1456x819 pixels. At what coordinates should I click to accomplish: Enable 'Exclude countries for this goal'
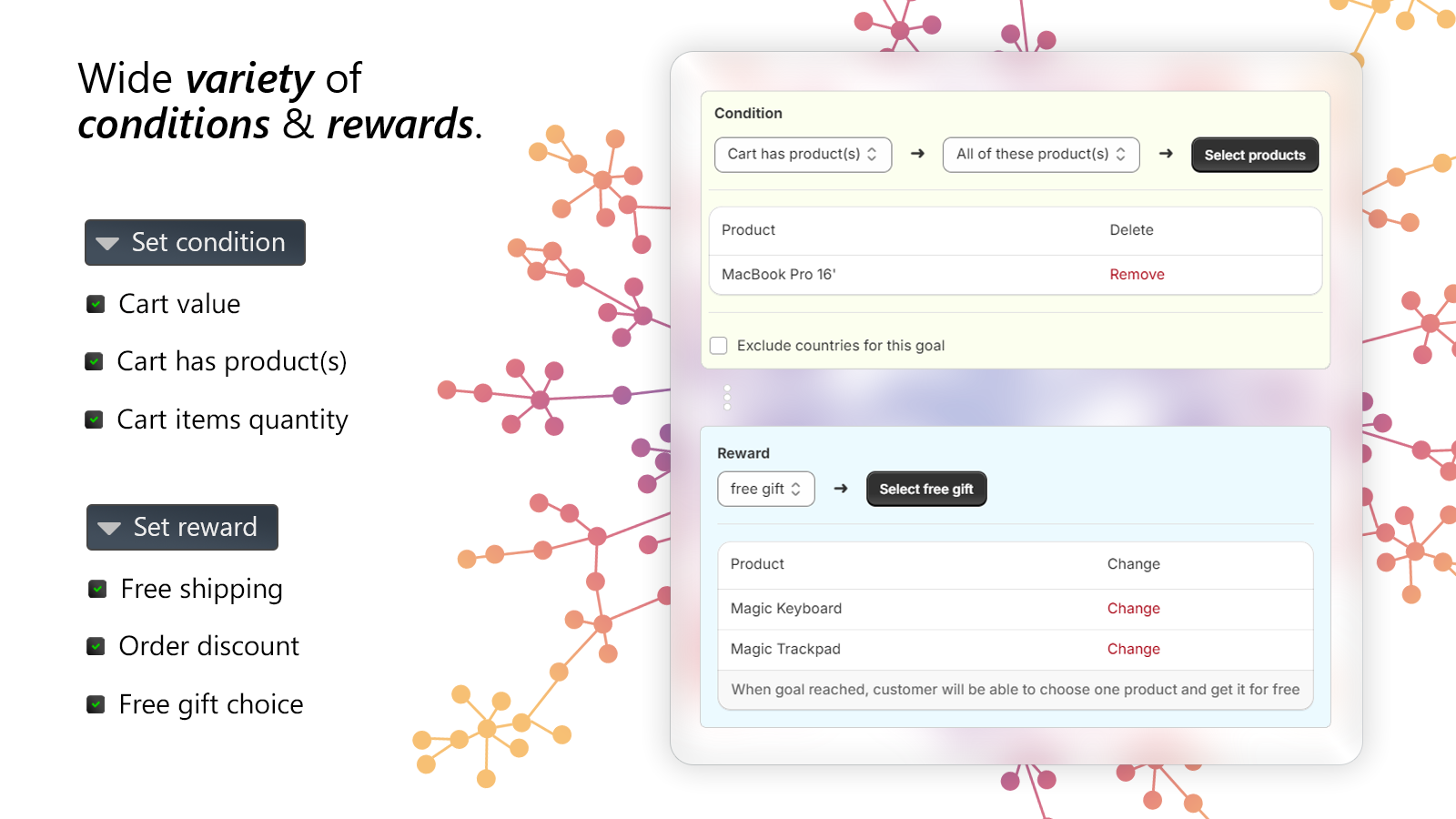[718, 345]
